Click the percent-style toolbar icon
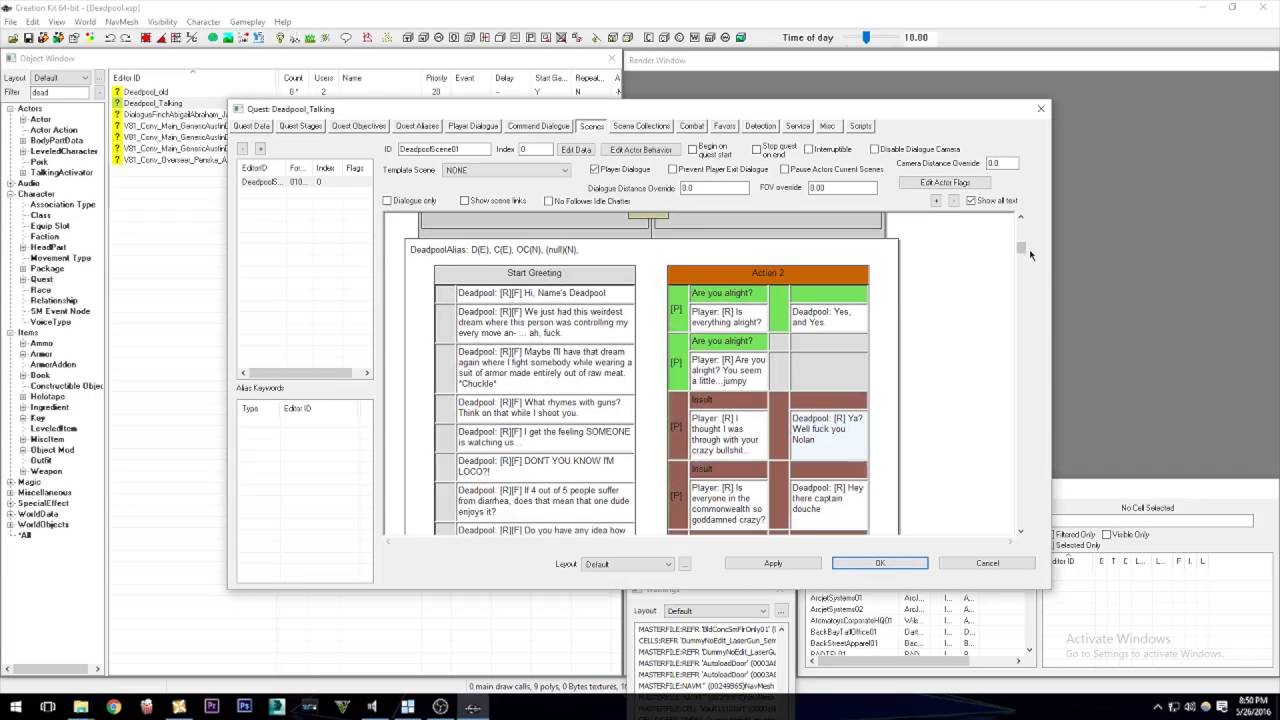Viewport: 1280px width, 720px height. pos(191,38)
